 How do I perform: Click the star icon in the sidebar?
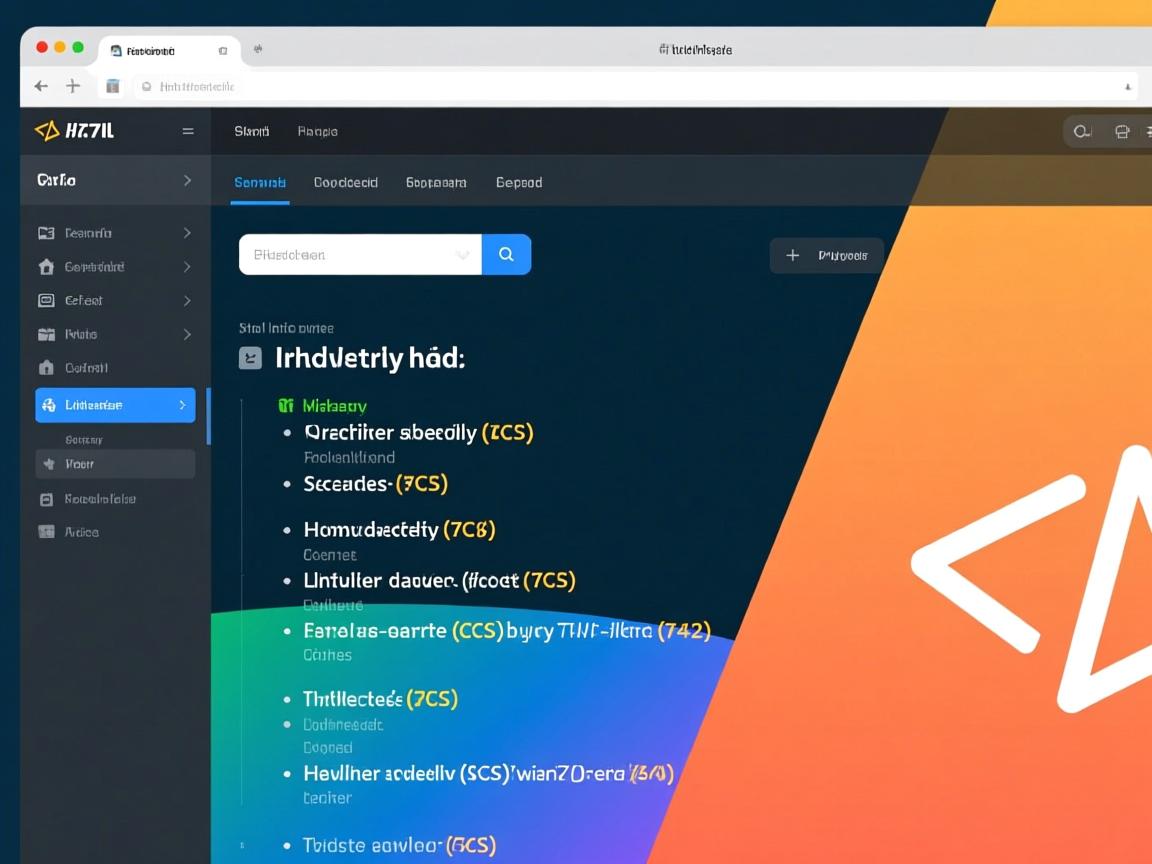click(x=47, y=464)
